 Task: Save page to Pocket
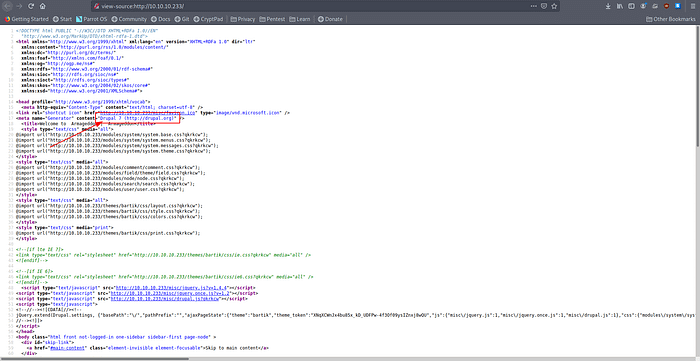click(544, 6)
